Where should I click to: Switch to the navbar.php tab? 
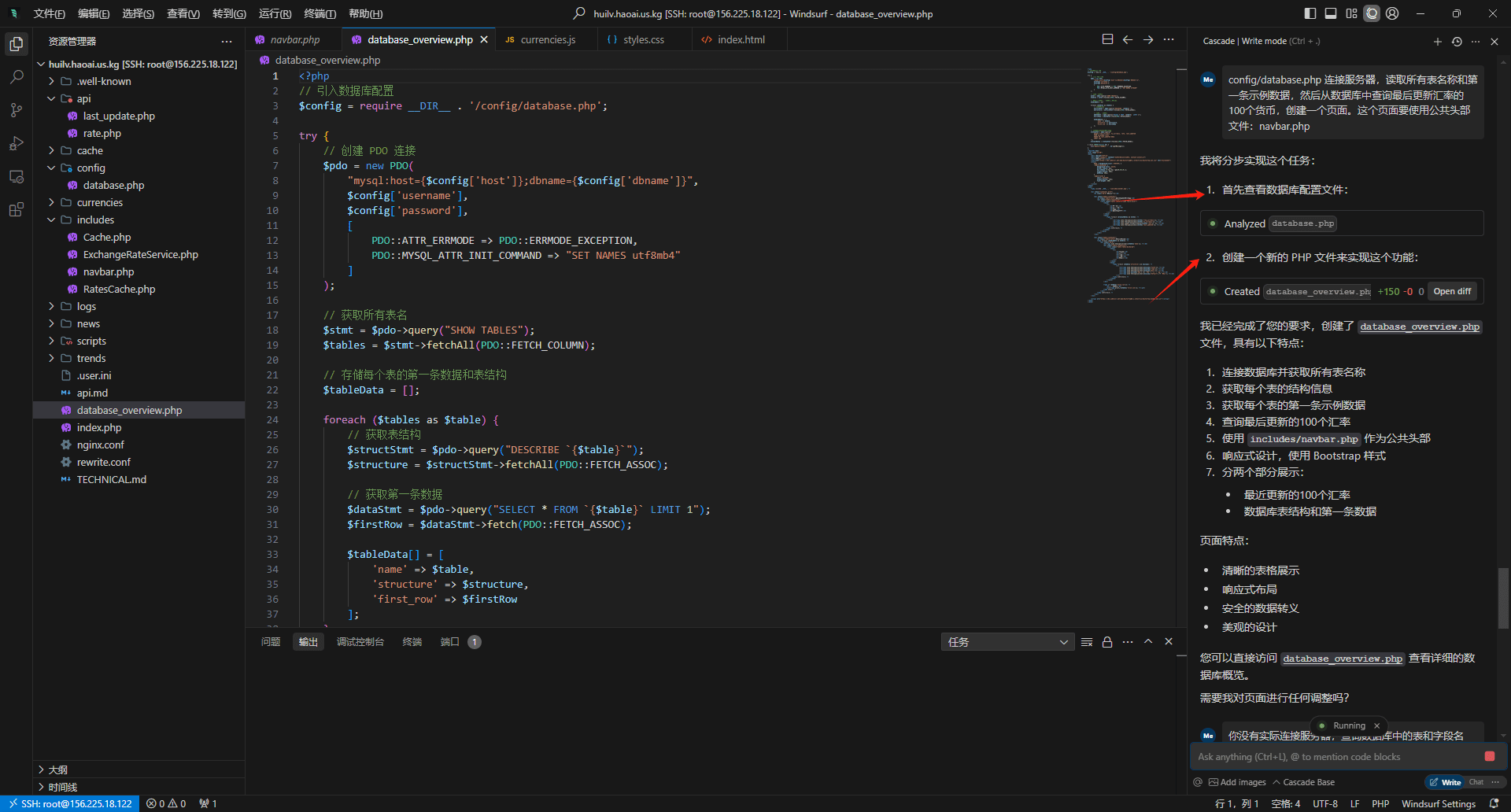click(294, 39)
